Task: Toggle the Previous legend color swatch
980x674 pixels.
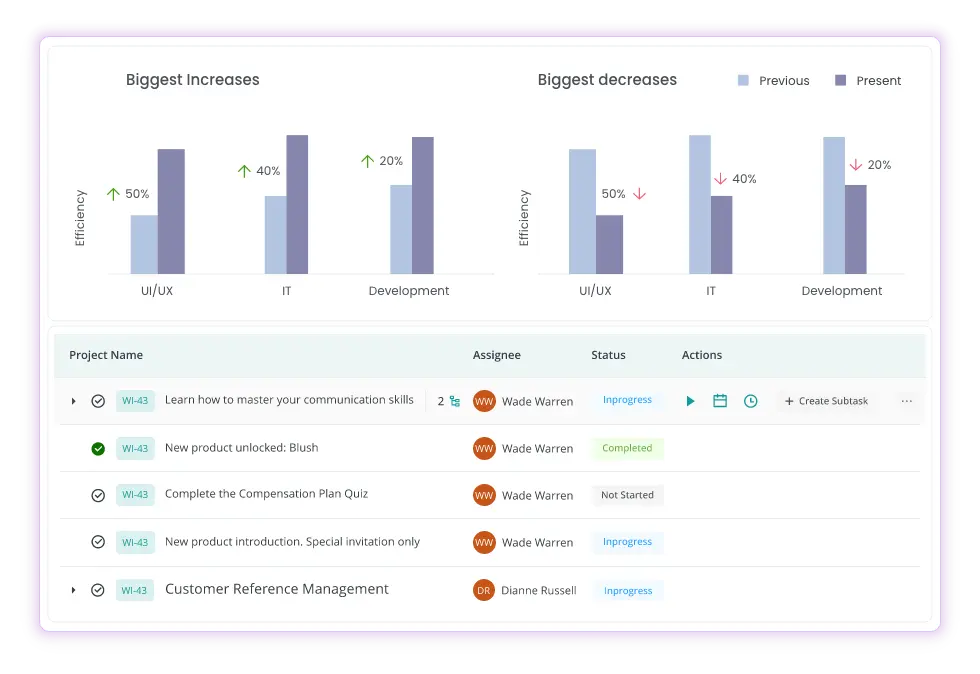Action: tap(743, 80)
